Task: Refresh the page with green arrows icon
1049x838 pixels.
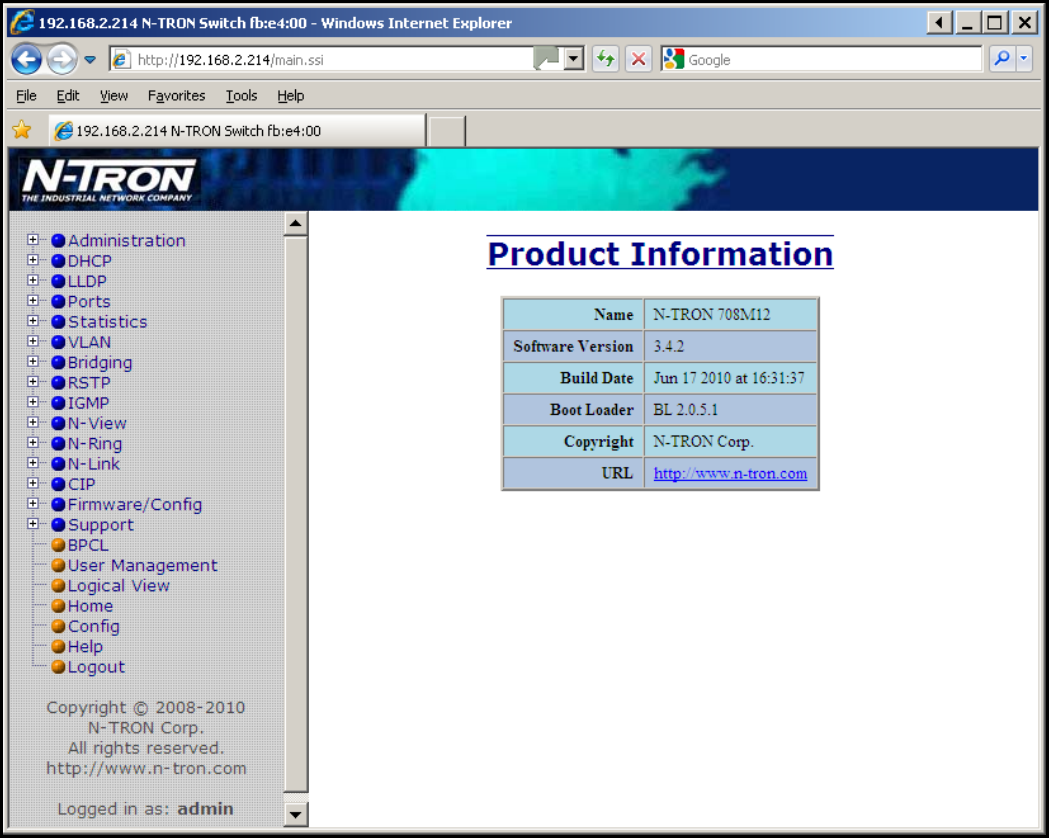Action: (605, 60)
